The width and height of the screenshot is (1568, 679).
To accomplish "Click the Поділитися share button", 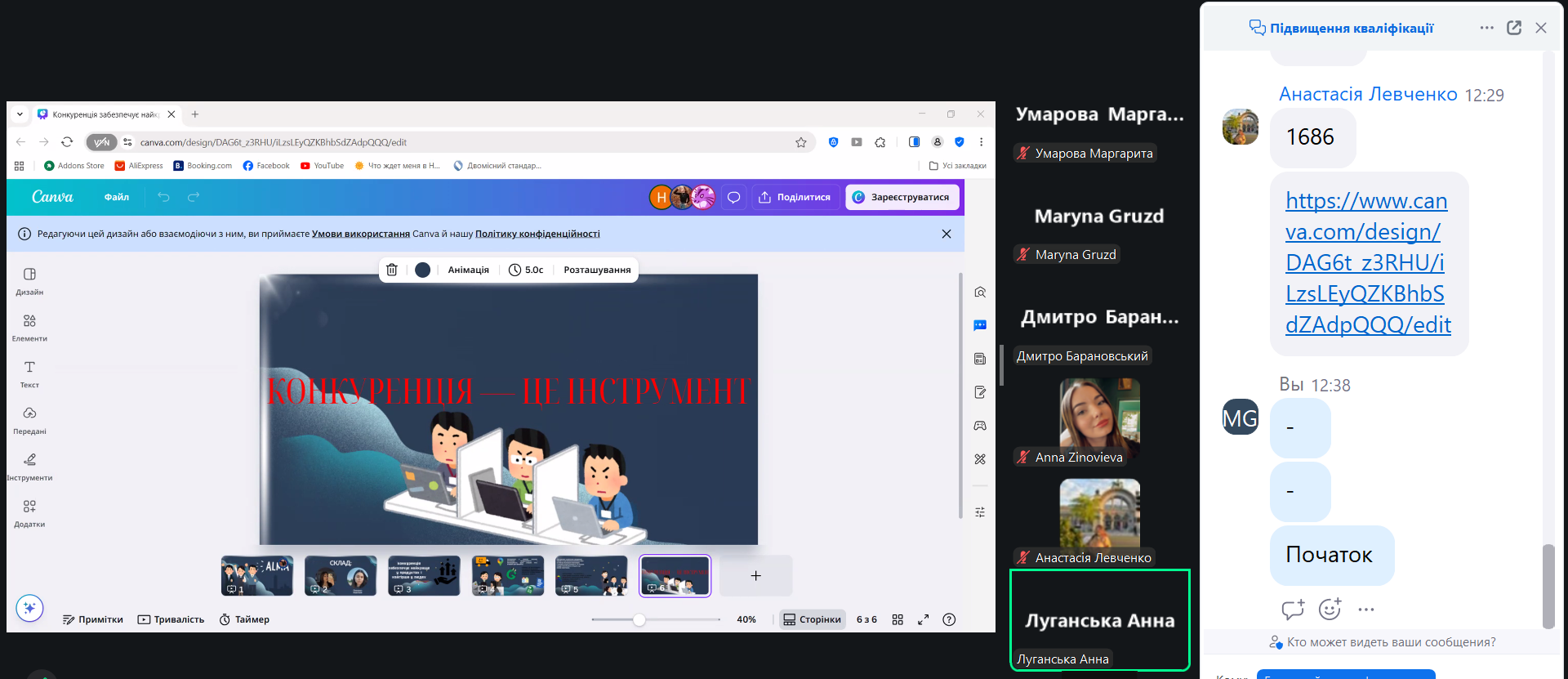I will pyautogui.click(x=795, y=197).
